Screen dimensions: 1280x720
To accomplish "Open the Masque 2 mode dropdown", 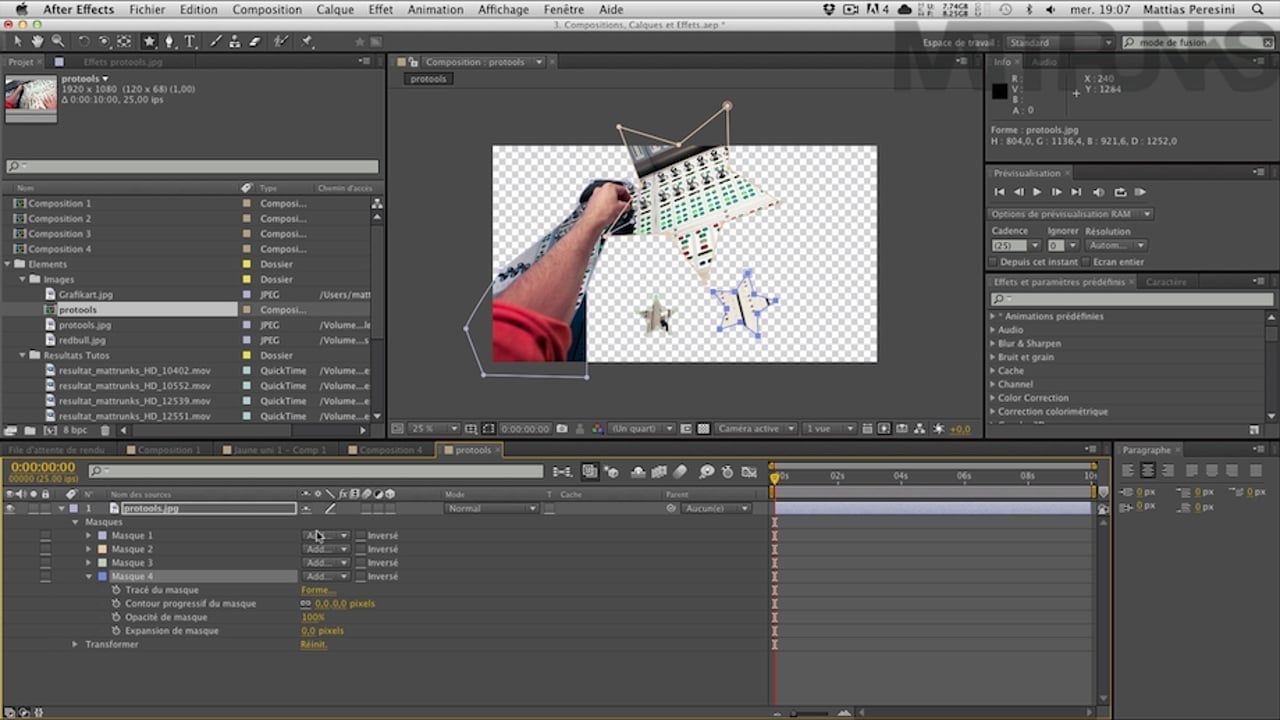I will tap(326, 549).
